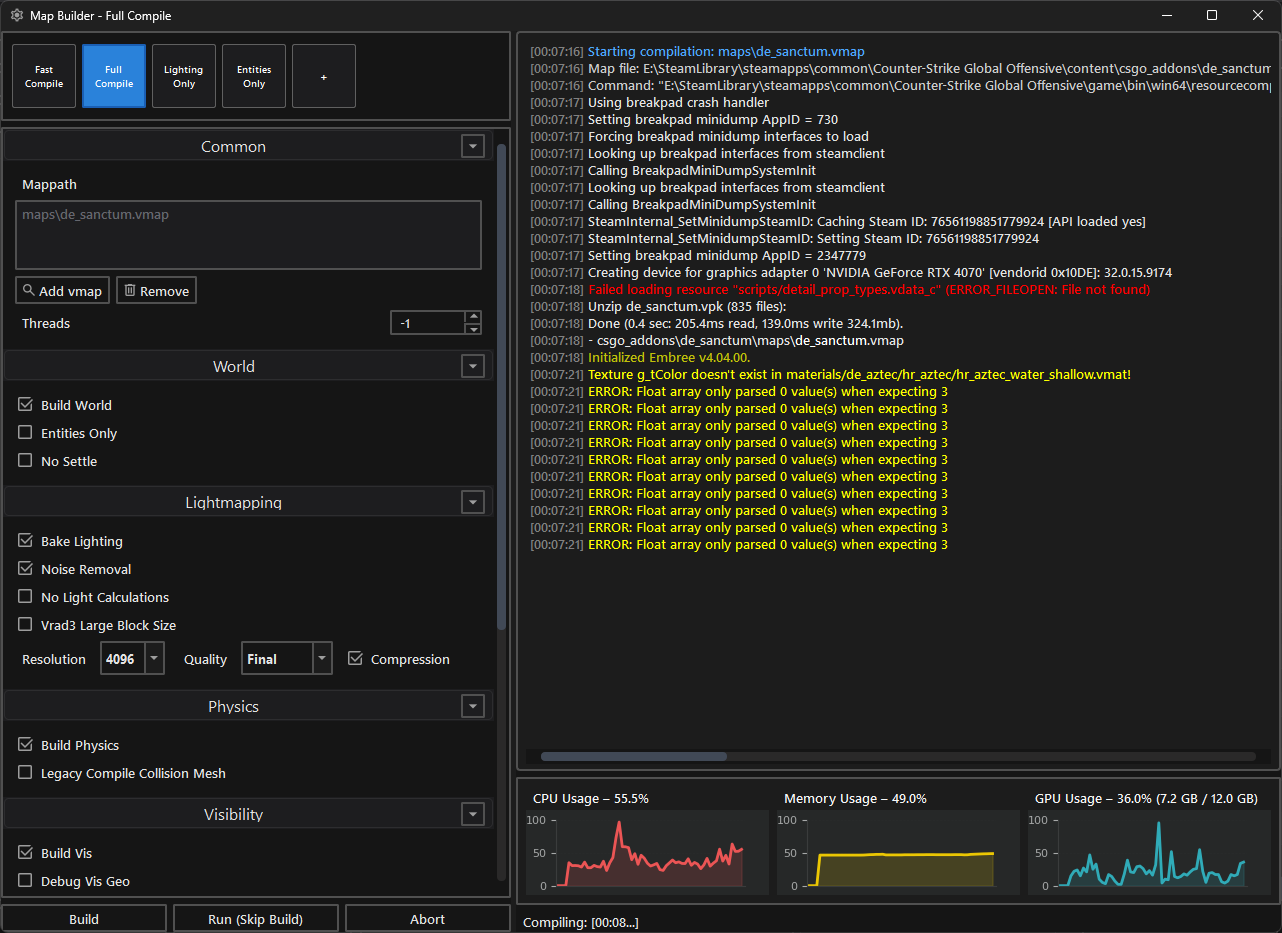1282x933 pixels.
Task: Click the Run (Skip Build) button
Action: pyautogui.click(x=255, y=919)
